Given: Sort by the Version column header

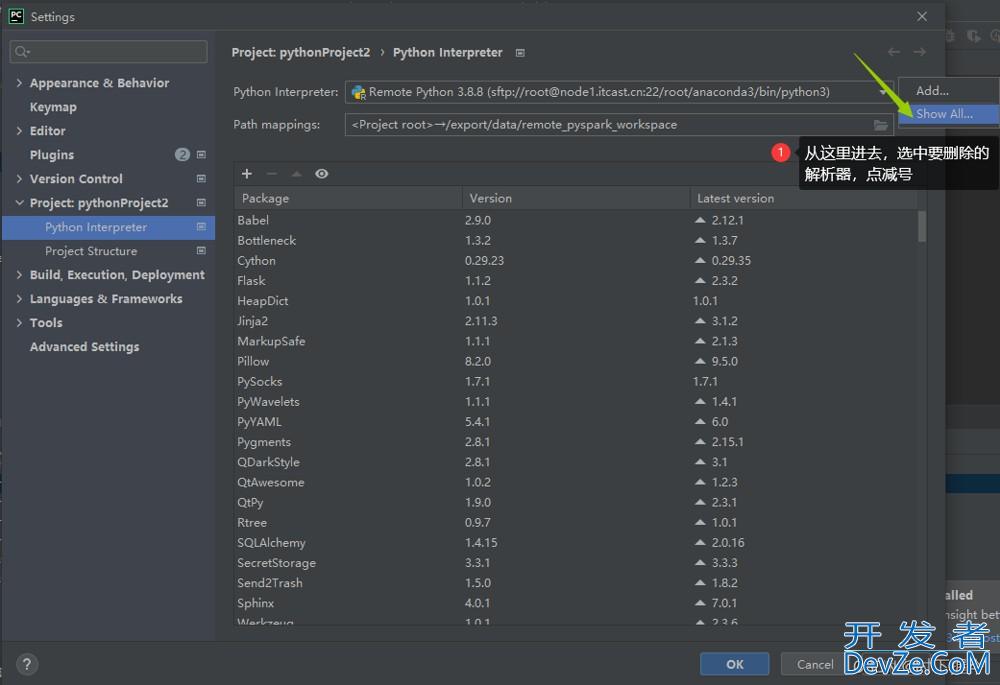Looking at the screenshot, I should pos(577,198).
